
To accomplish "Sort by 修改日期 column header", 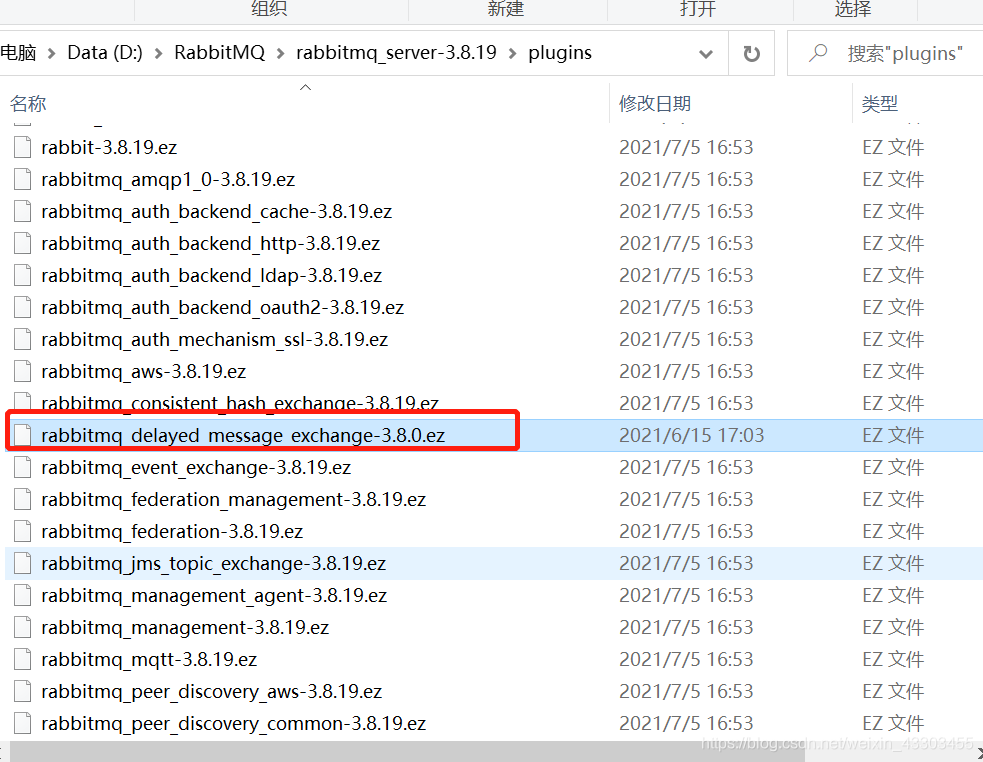I will click(x=655, y=103).
